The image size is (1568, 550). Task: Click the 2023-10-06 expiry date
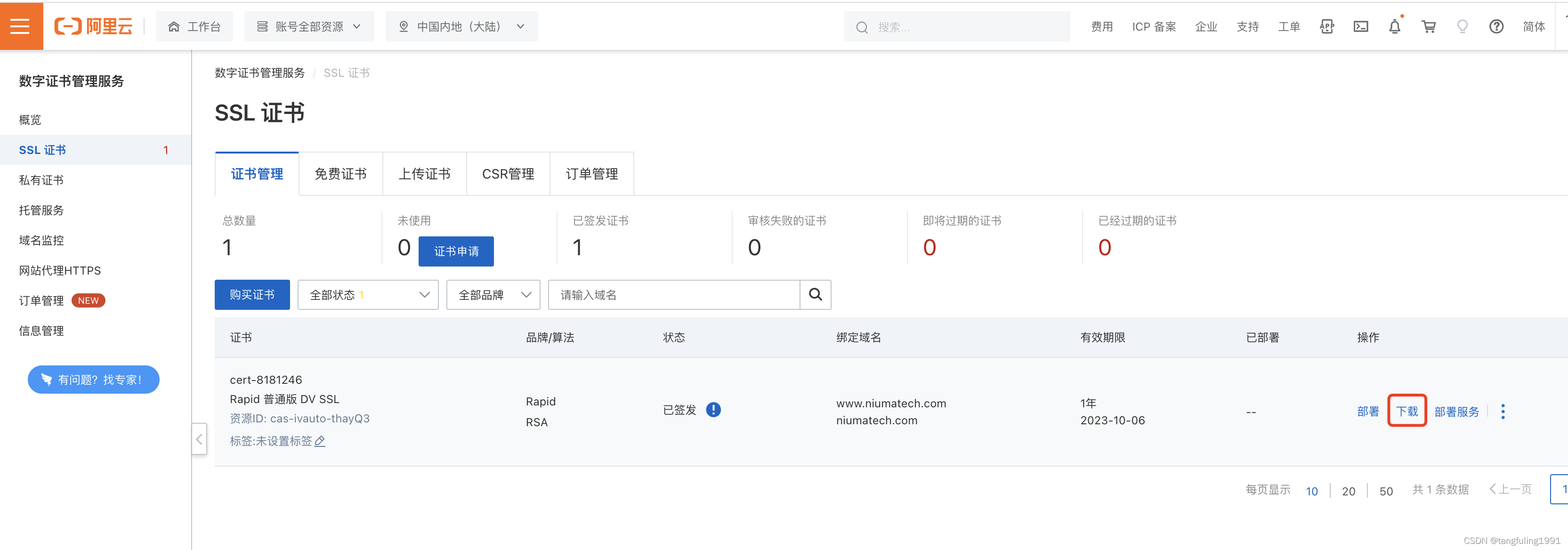1112,421
